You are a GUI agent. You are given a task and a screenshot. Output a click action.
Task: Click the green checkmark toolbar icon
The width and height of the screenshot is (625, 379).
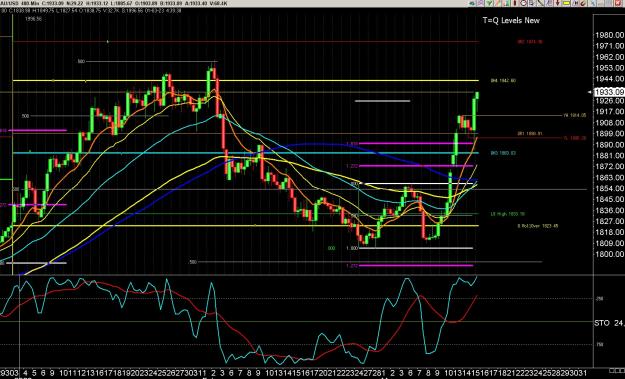pyautogui.click(x=489, y=3)
